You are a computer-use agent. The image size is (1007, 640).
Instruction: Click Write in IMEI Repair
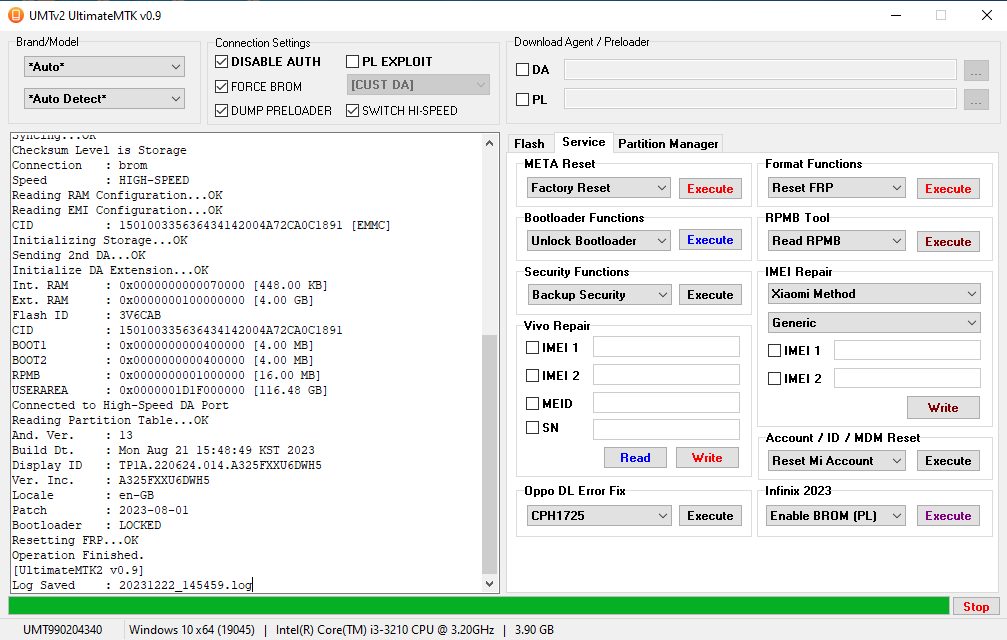(x=943, y=408)
